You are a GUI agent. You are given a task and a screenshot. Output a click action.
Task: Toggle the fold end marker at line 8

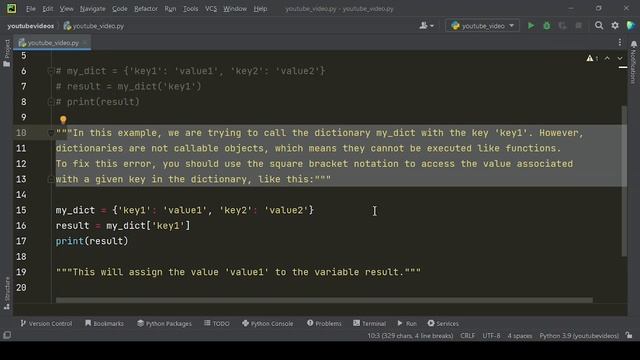coord(51,102)
